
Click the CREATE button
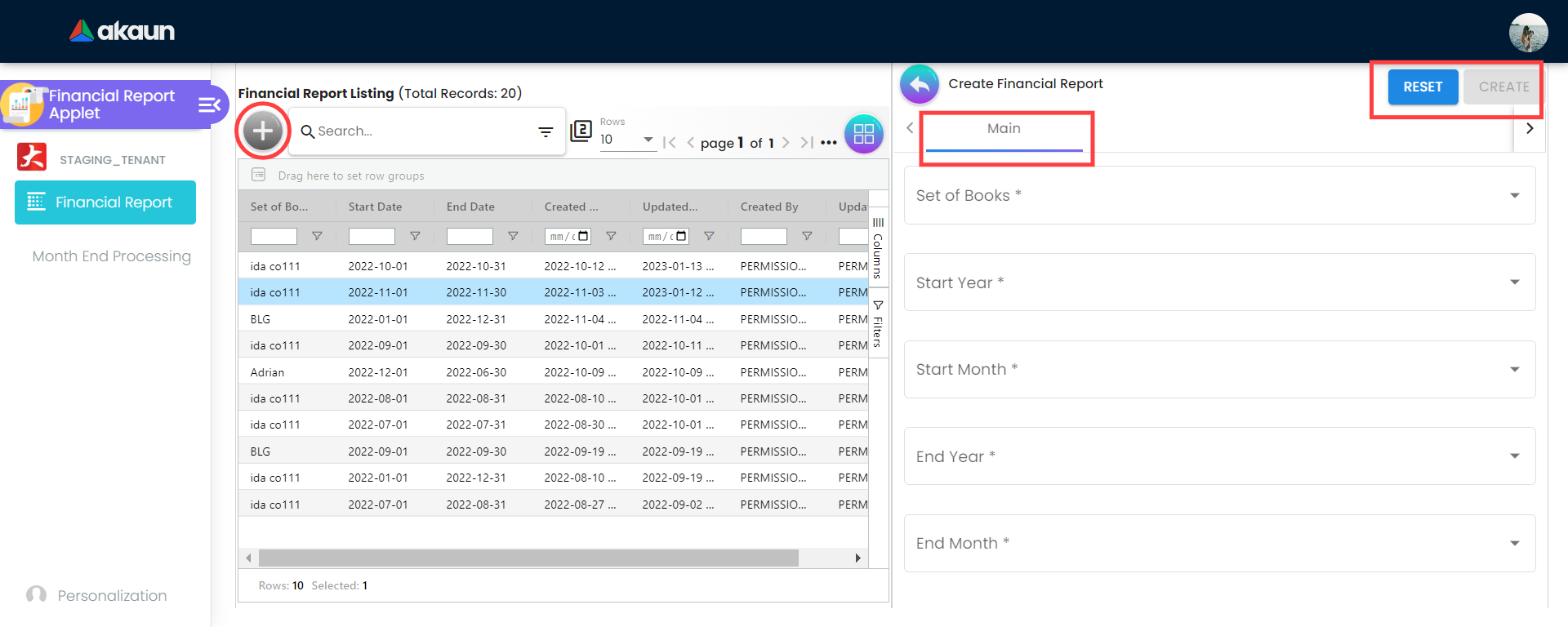click(1503, 87)
